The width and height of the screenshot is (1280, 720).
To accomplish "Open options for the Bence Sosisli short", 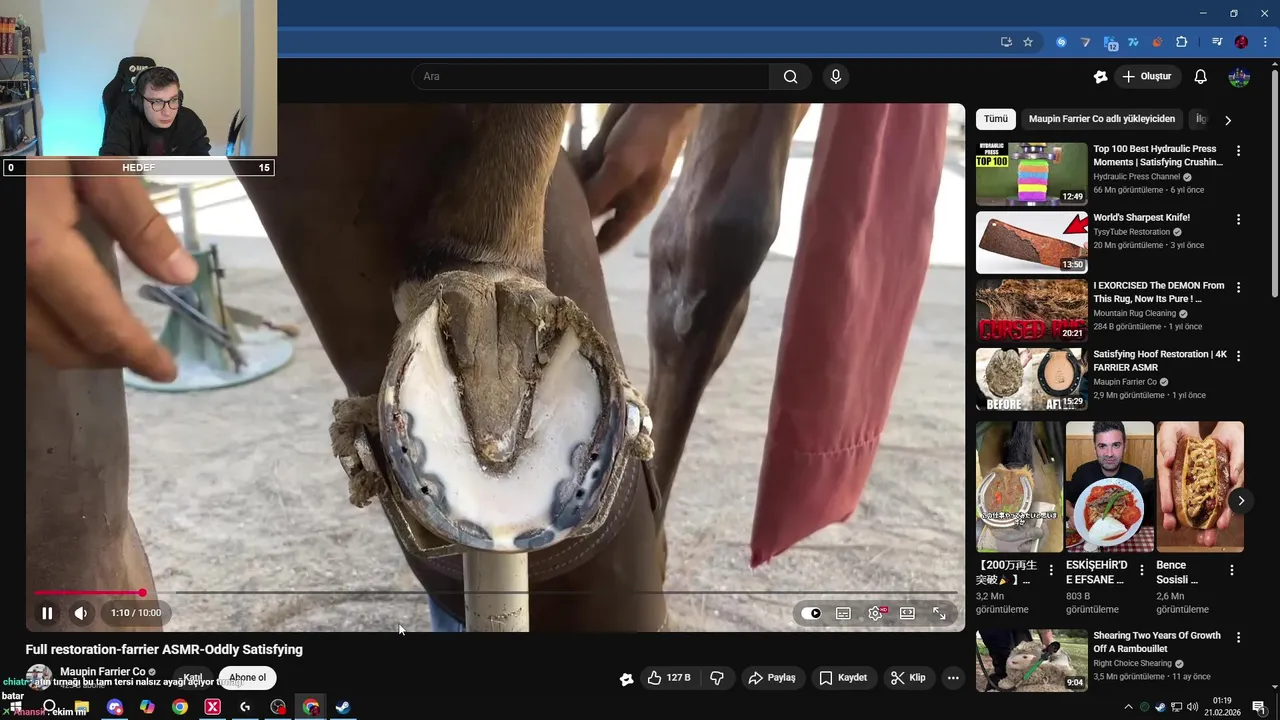I will 1232,570.
